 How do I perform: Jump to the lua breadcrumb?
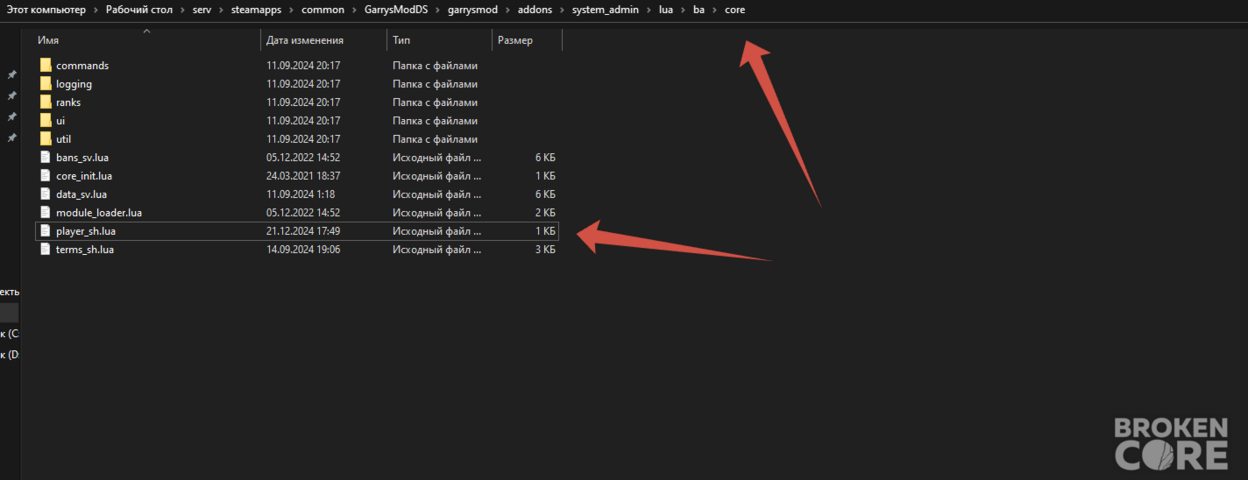[666, 10]
